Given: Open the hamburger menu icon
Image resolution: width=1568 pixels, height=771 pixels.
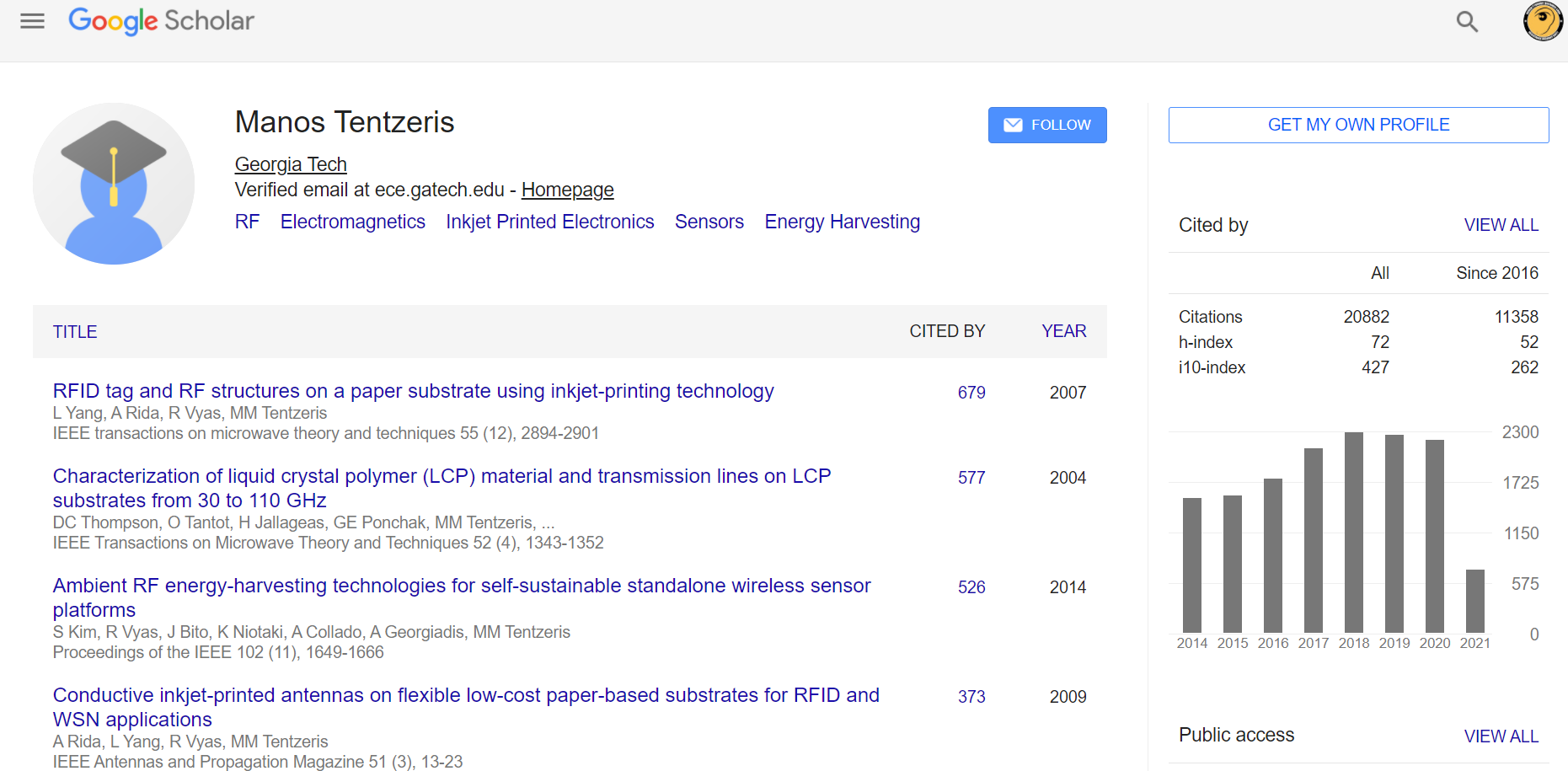Looking at the screenshot, I should coord(32,21).
